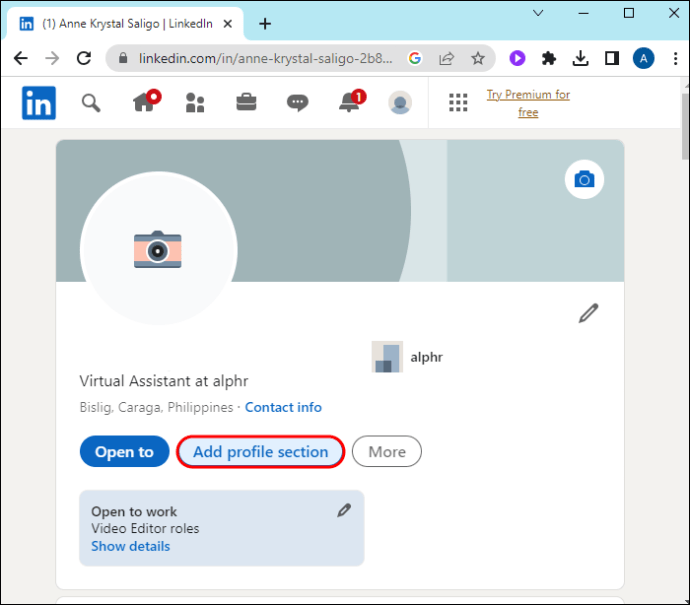Screen dimensions: 690x605
Task: Click the Google icon in address bar
Action: pos(415,58)
